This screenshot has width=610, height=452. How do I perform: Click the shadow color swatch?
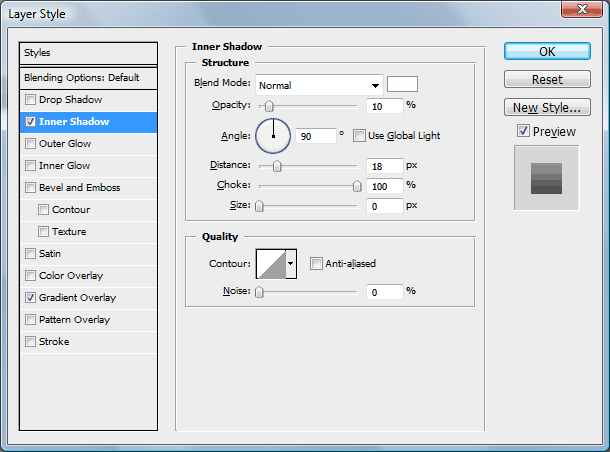(x=402, y=85)
